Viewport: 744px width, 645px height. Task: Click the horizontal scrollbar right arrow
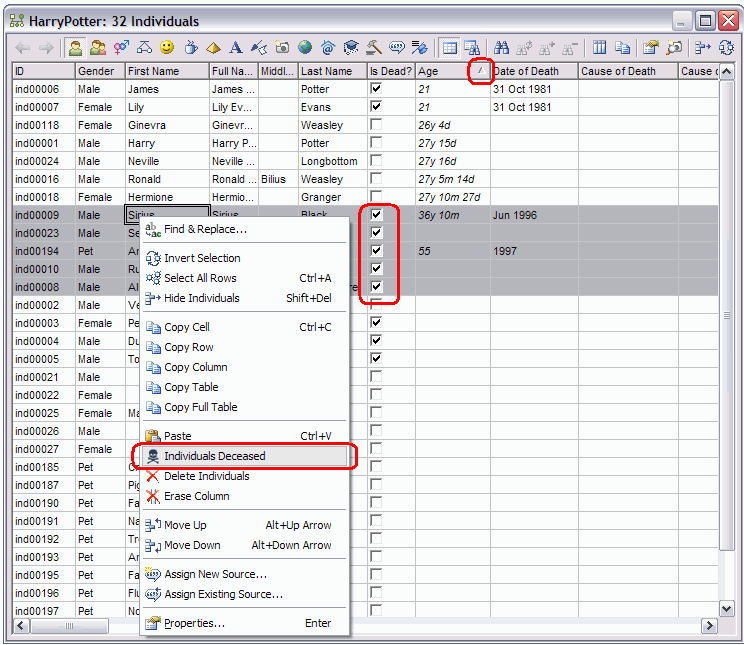click(x=709, y=626)
